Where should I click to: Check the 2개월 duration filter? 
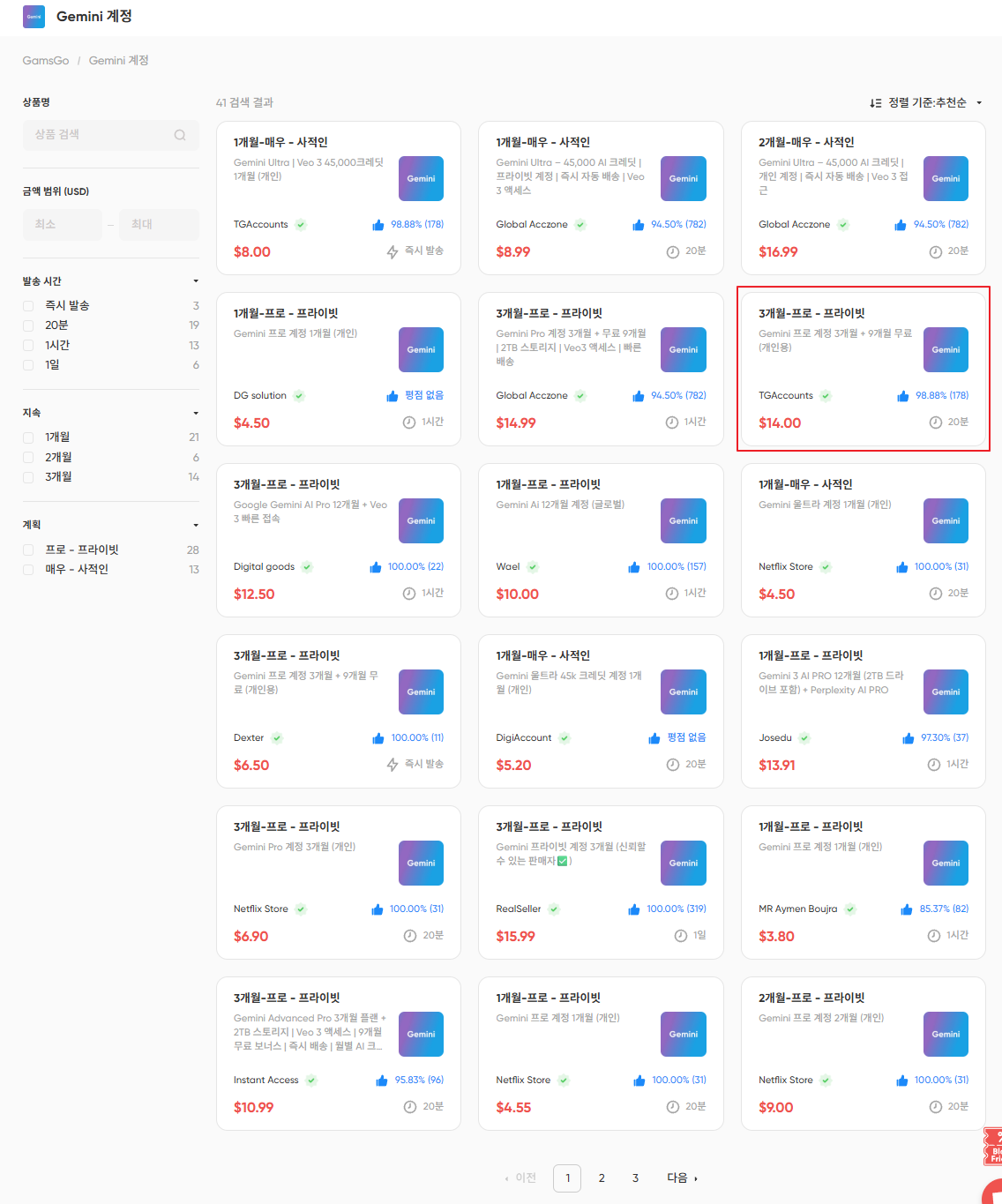pyautogui.click(x=28, y=458)
